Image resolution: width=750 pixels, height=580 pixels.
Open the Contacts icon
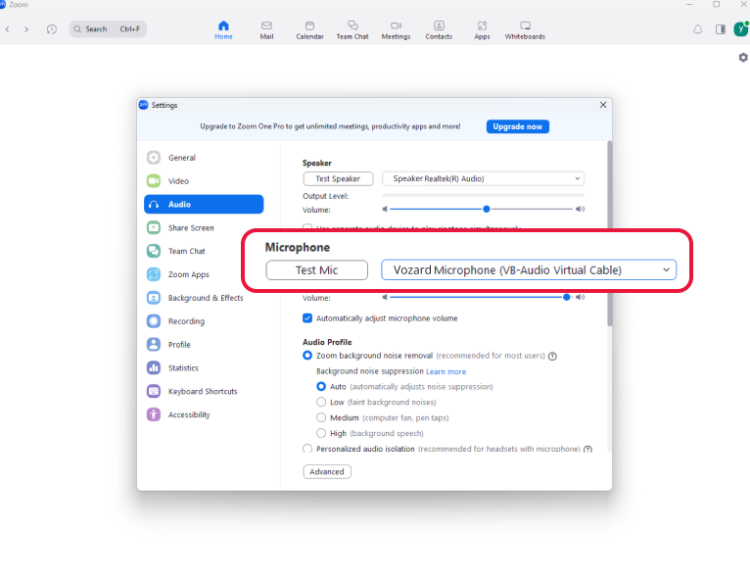(439, 30)
